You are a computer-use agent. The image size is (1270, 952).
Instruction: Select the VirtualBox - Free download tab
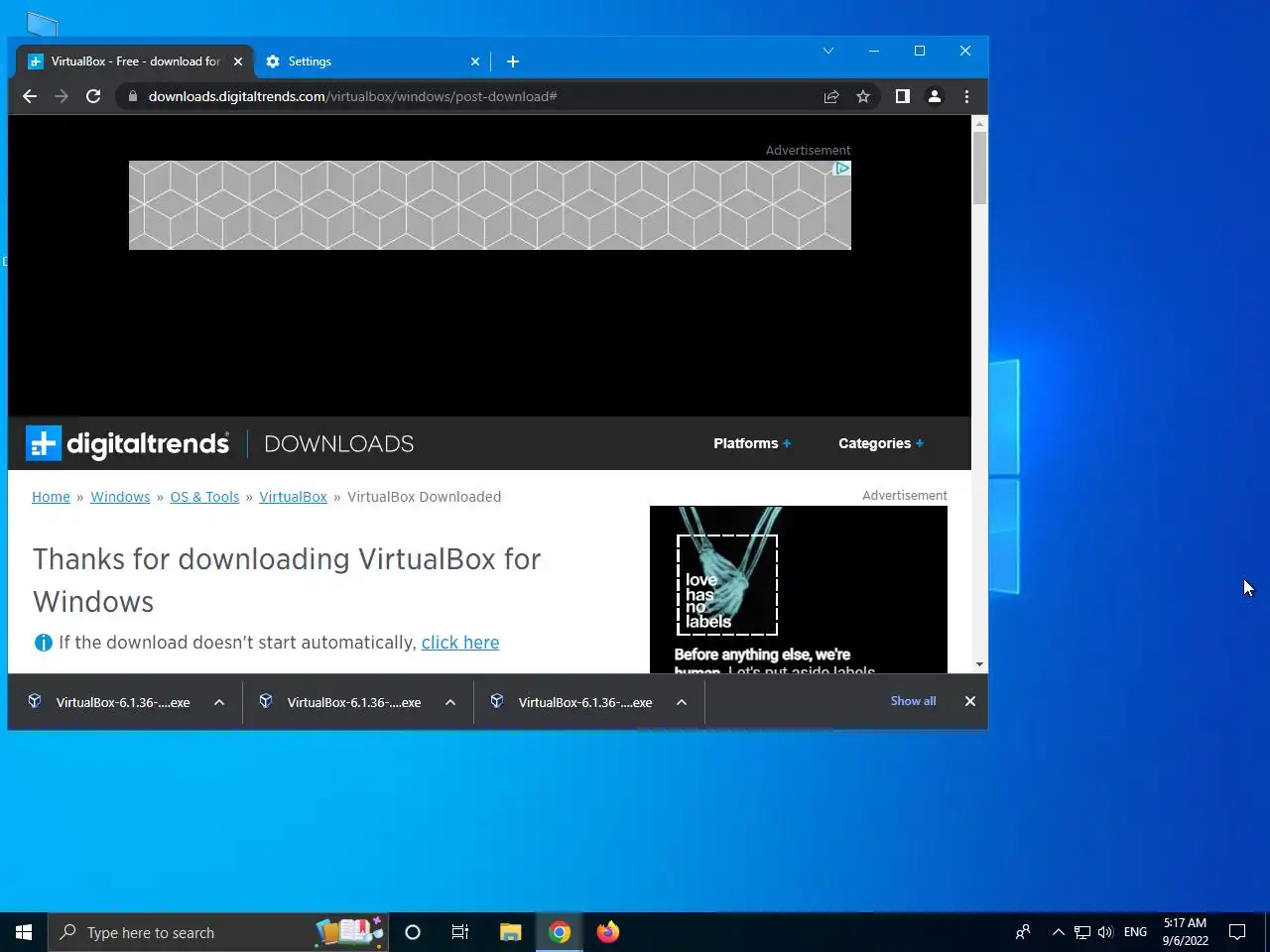pos(135,61)
